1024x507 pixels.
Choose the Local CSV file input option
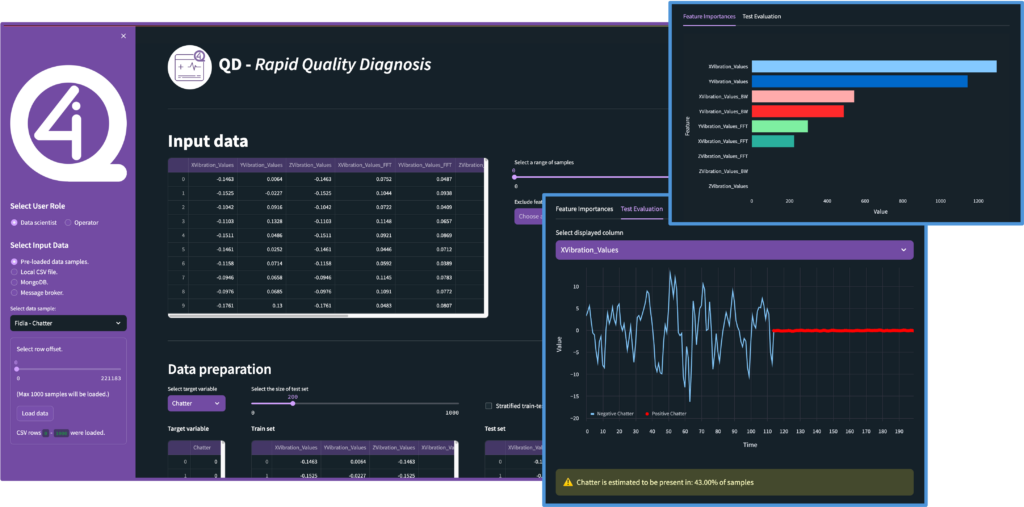click(x=14, y=271)
